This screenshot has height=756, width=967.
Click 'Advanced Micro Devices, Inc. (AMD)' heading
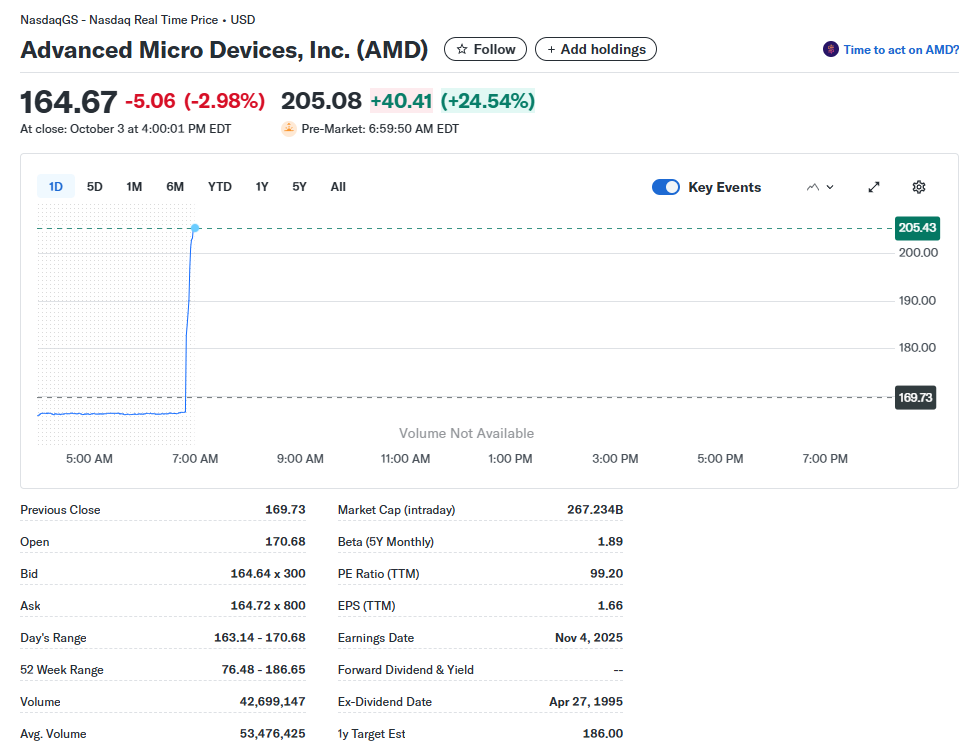(x=224, y=50)
